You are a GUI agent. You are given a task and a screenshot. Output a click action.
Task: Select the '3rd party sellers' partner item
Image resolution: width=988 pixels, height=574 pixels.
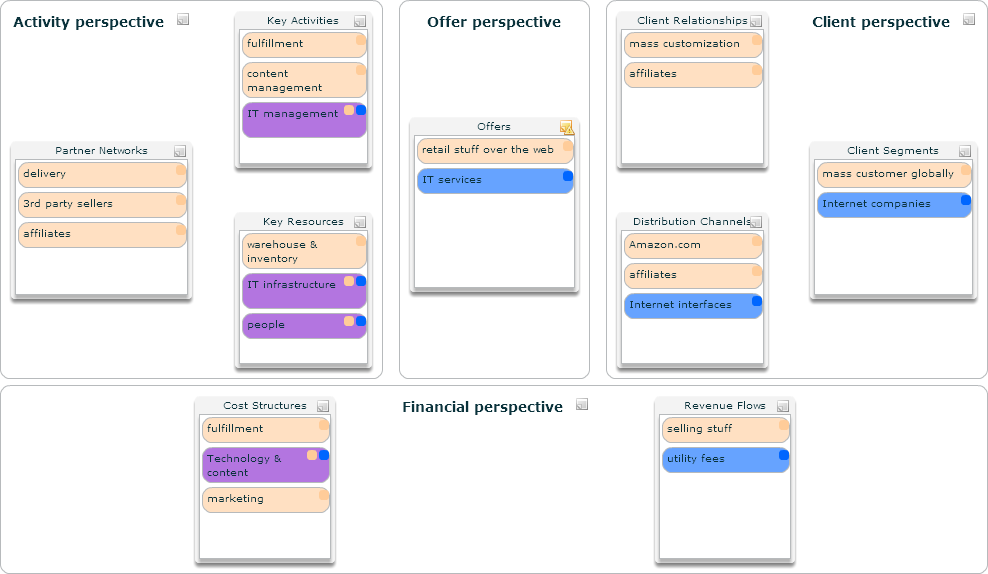pos(95,204)
